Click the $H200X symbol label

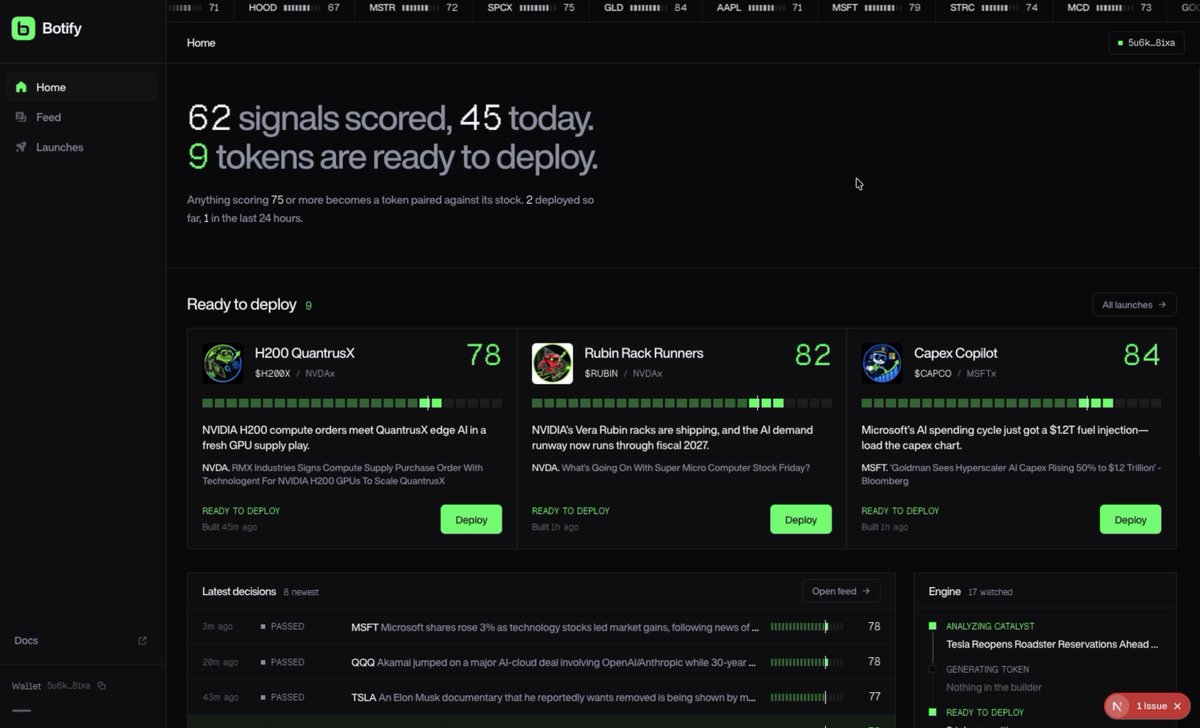(273, 374)
